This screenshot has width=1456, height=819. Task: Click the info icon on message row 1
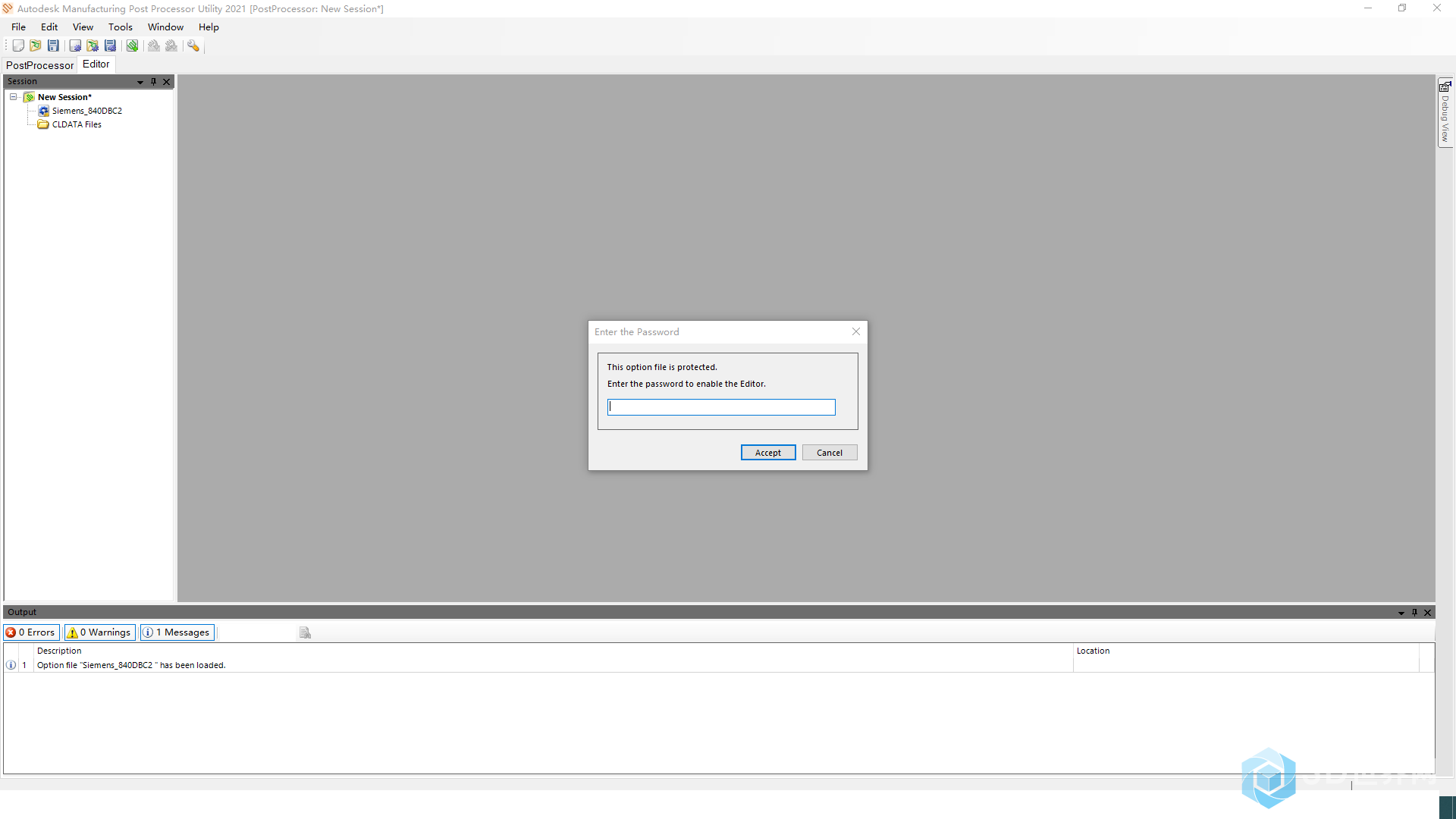[x=11, y=665]
